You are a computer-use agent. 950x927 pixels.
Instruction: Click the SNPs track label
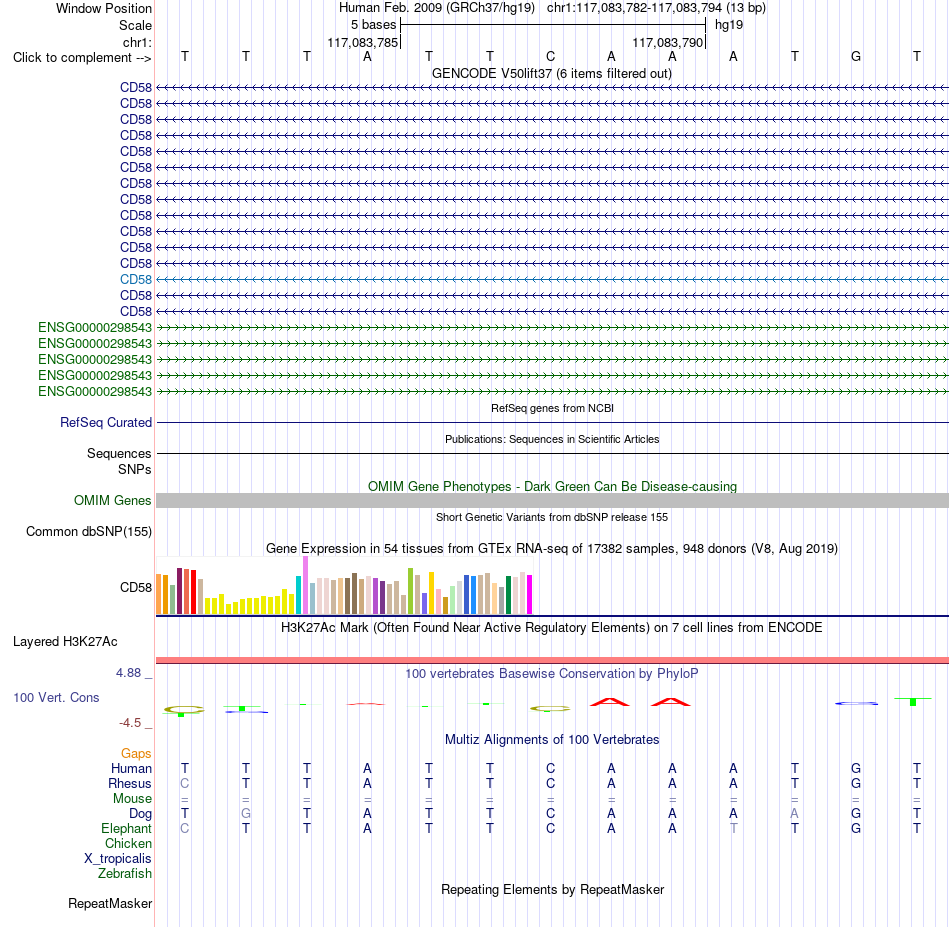135,470
